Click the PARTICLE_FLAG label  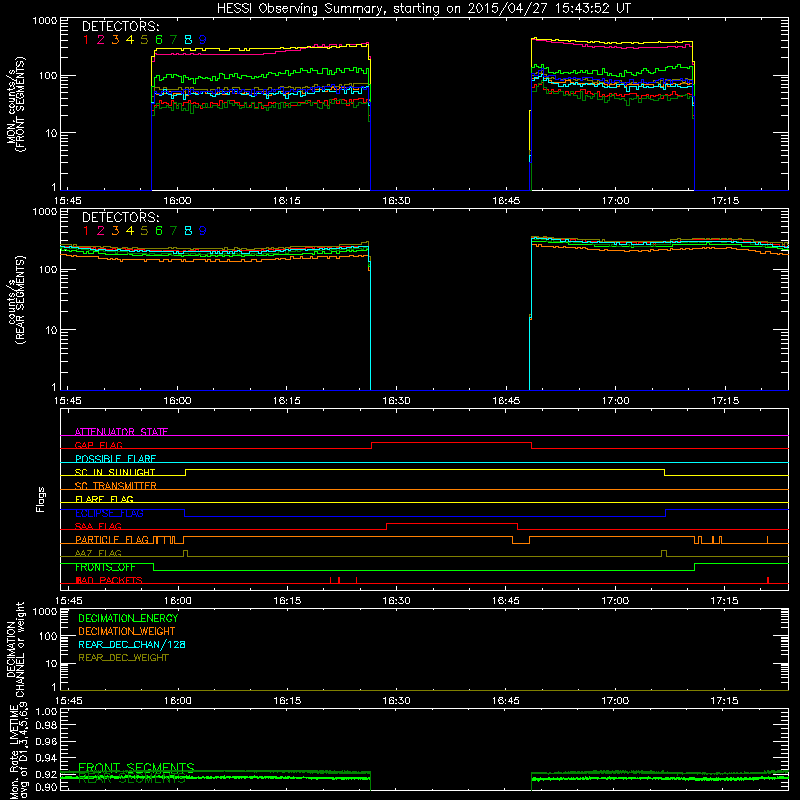(112, 539)
